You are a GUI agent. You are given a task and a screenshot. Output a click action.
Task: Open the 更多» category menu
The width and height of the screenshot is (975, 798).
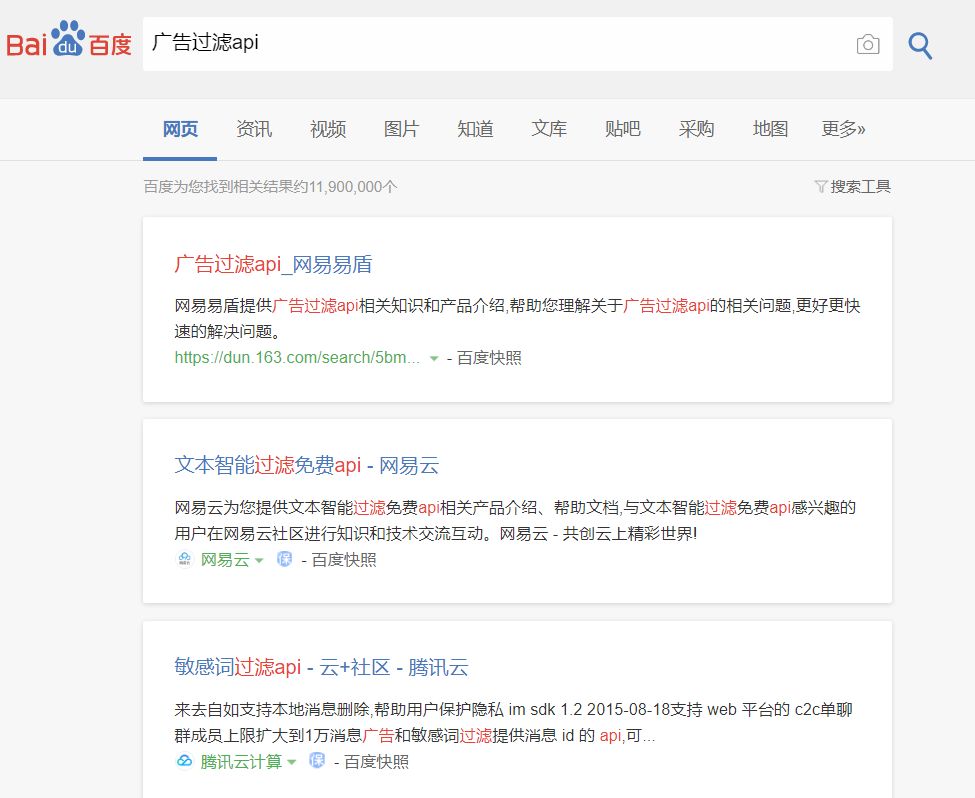pos(843,129)
